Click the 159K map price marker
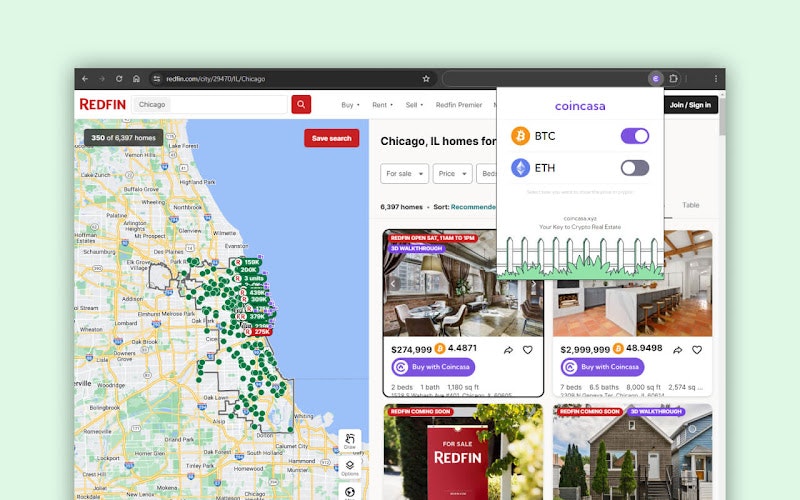The height and width of the screenshot is (500, 800). click(x=247, y=262)
